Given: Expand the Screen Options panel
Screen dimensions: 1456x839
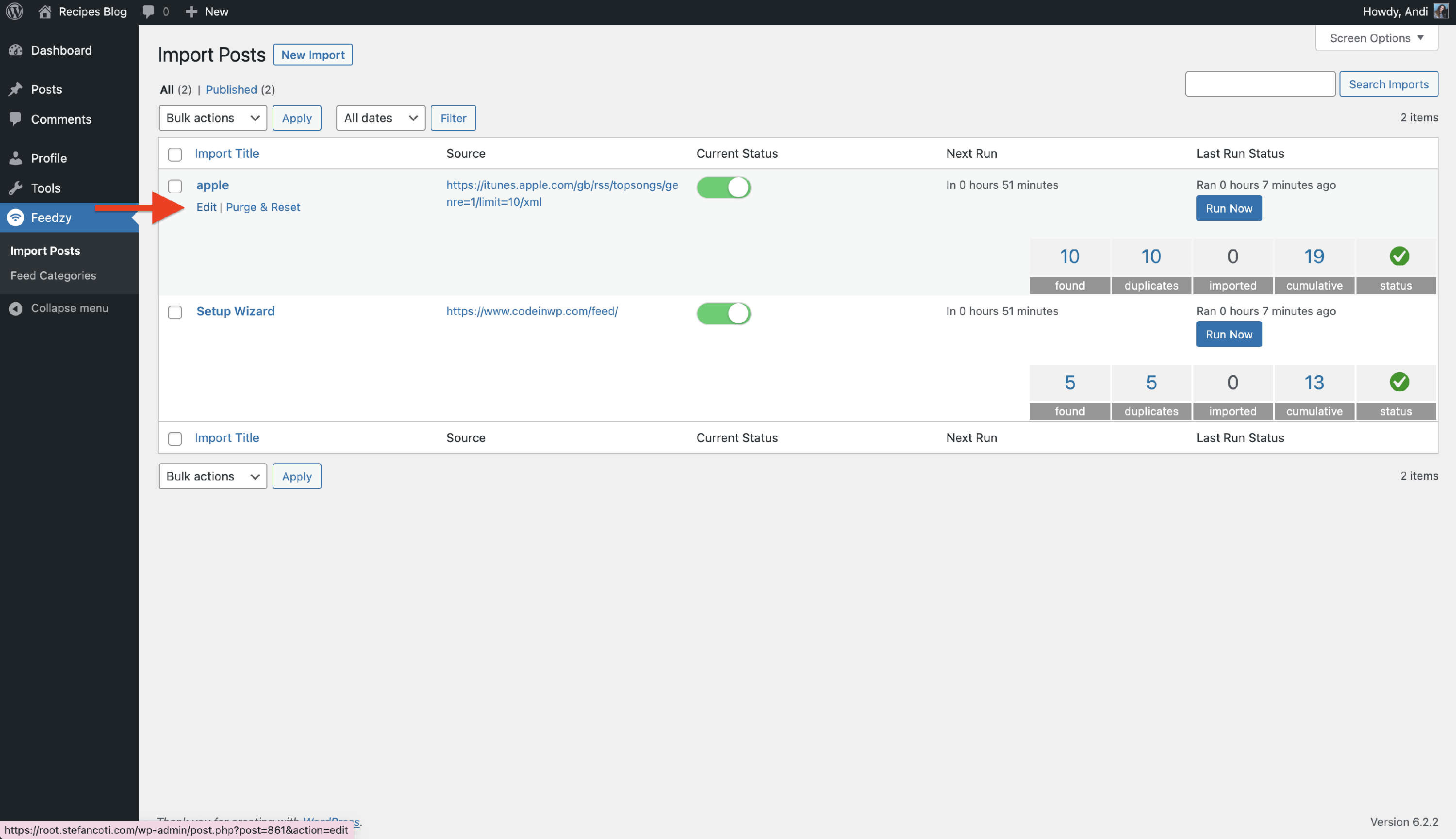Looking at the screenshot, I should click(x=1376, y=38).
